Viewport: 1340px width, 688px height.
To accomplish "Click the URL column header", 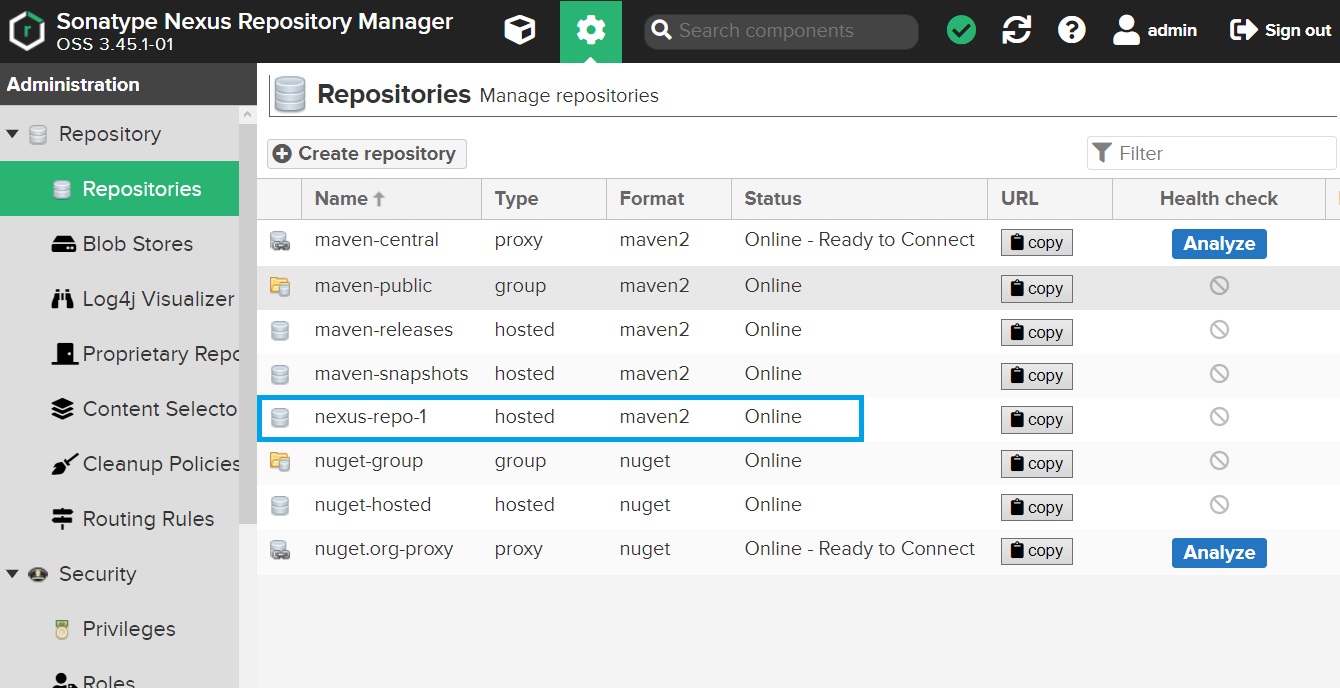I will pyautogui.click(x=1050, y=199).
